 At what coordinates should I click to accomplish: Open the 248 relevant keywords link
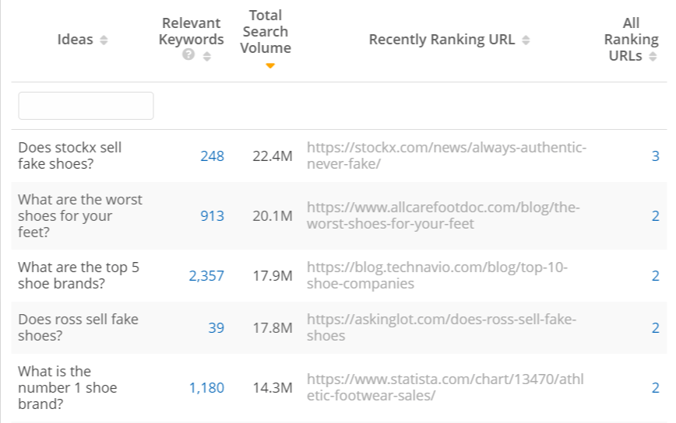(x=212, y=156)
